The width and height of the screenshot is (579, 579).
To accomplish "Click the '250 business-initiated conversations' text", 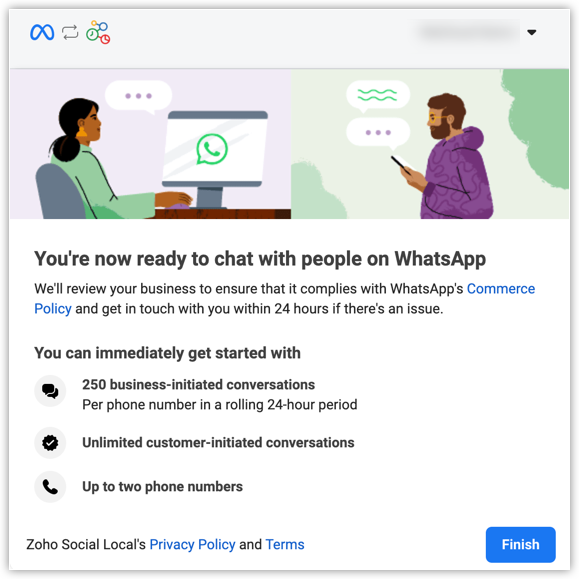I will [x=199, y=385].
